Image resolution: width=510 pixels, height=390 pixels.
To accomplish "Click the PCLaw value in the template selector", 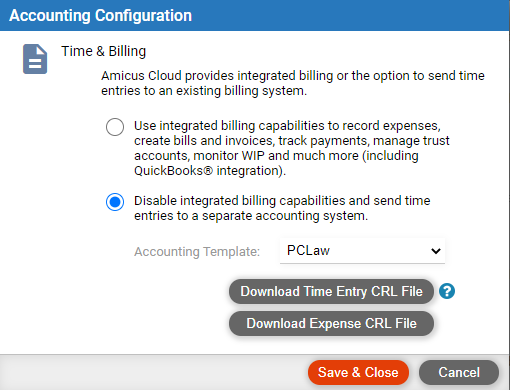I will tap(308, 250).
